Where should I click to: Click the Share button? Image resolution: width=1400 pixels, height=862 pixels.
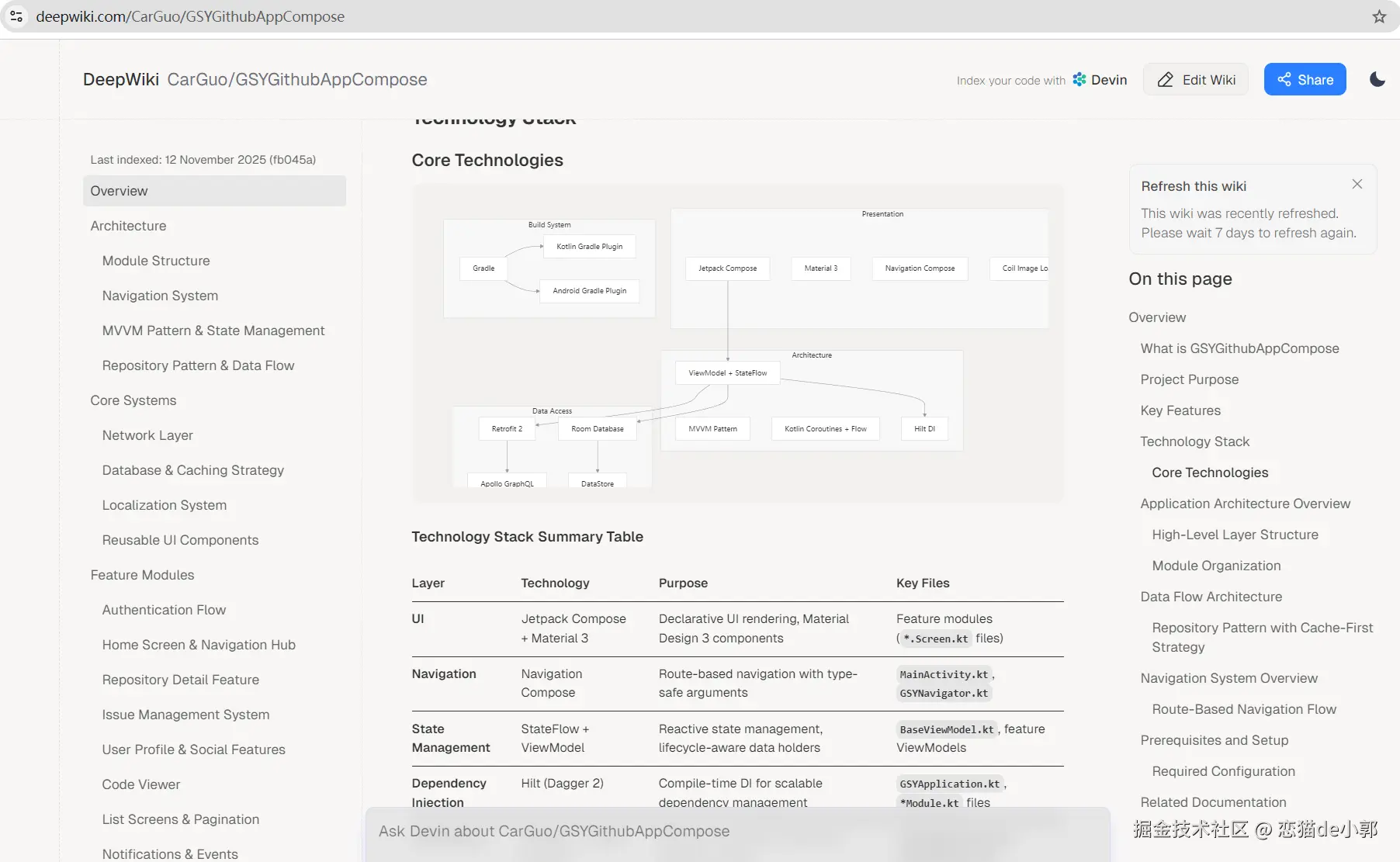1305,79
